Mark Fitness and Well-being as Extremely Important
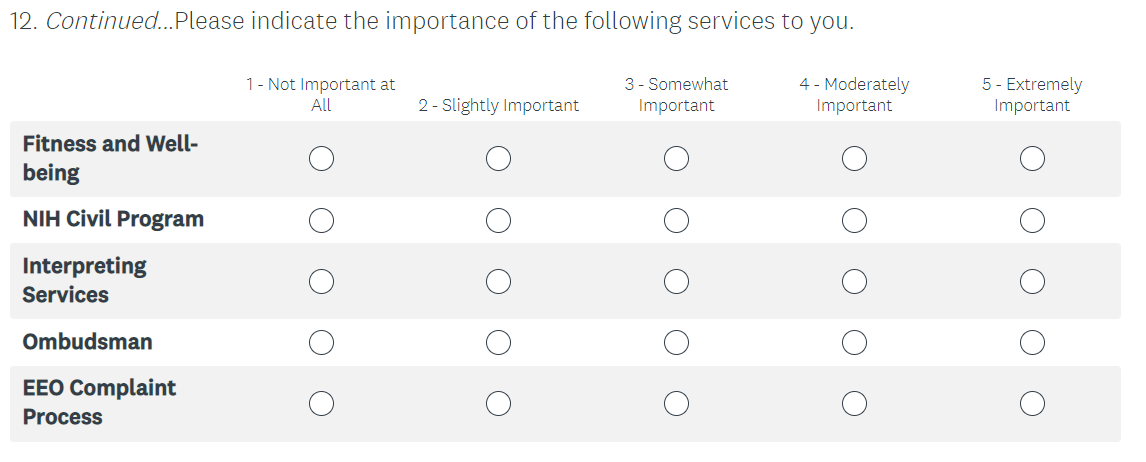The width and height of the screenshot is (1146, 462). (1032, 159)
